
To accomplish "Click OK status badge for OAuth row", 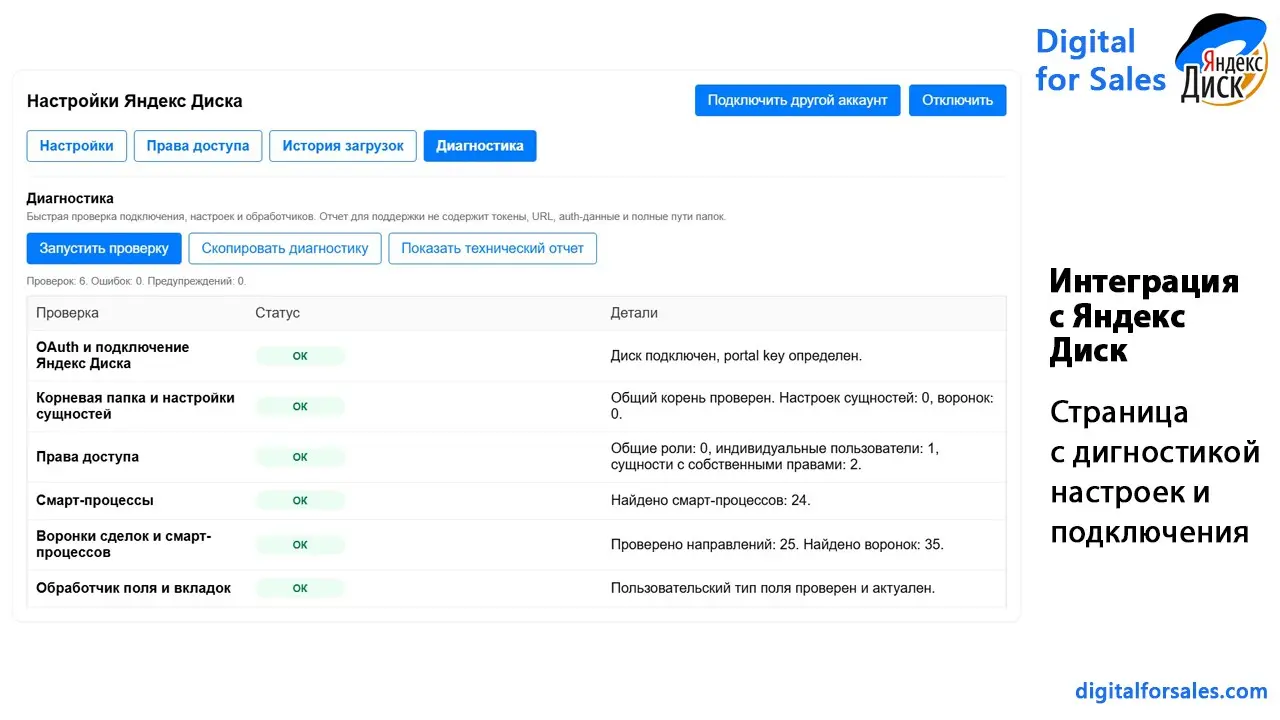I will click(x=300, y=356).
